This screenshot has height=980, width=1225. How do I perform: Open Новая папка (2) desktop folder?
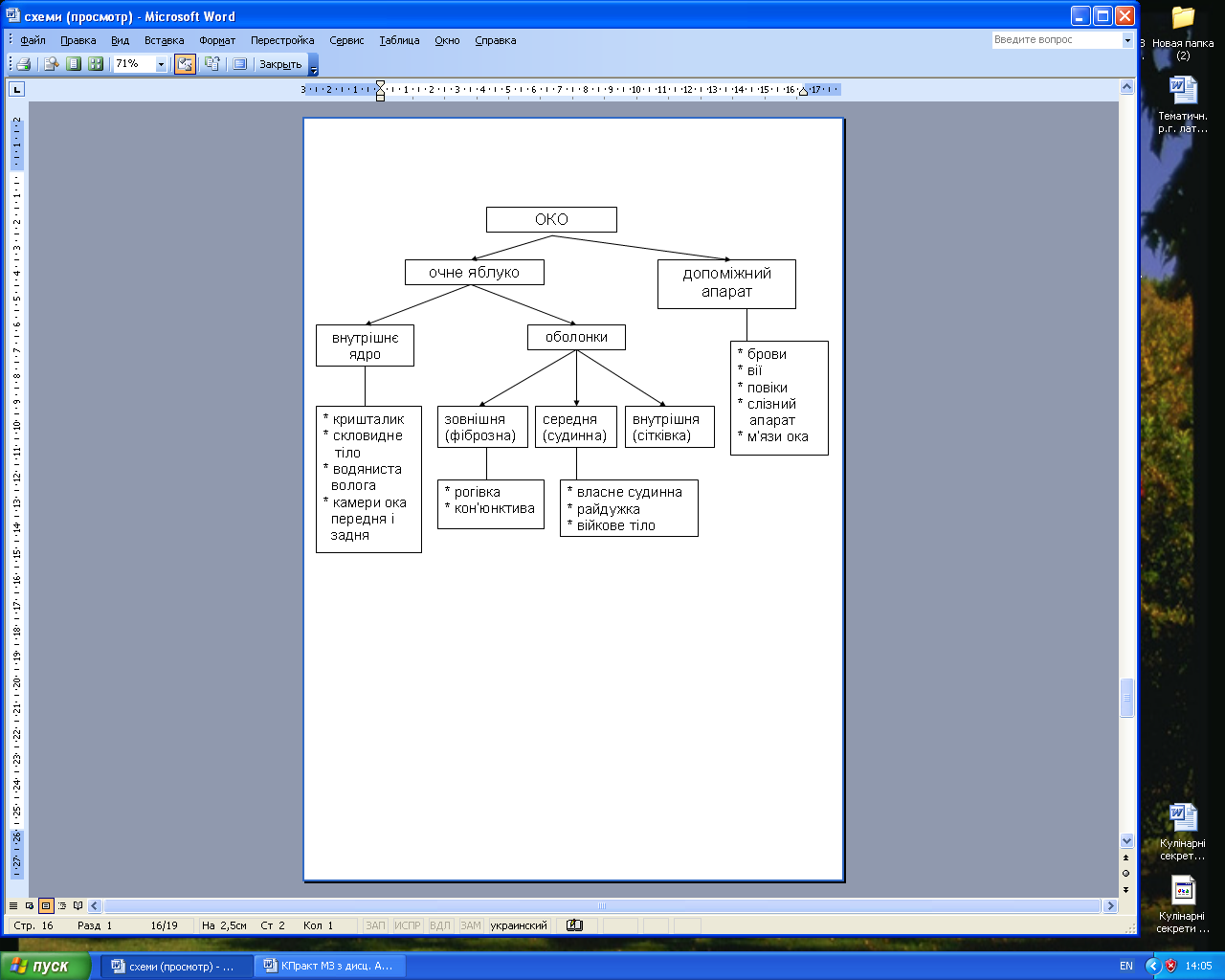1183,33
